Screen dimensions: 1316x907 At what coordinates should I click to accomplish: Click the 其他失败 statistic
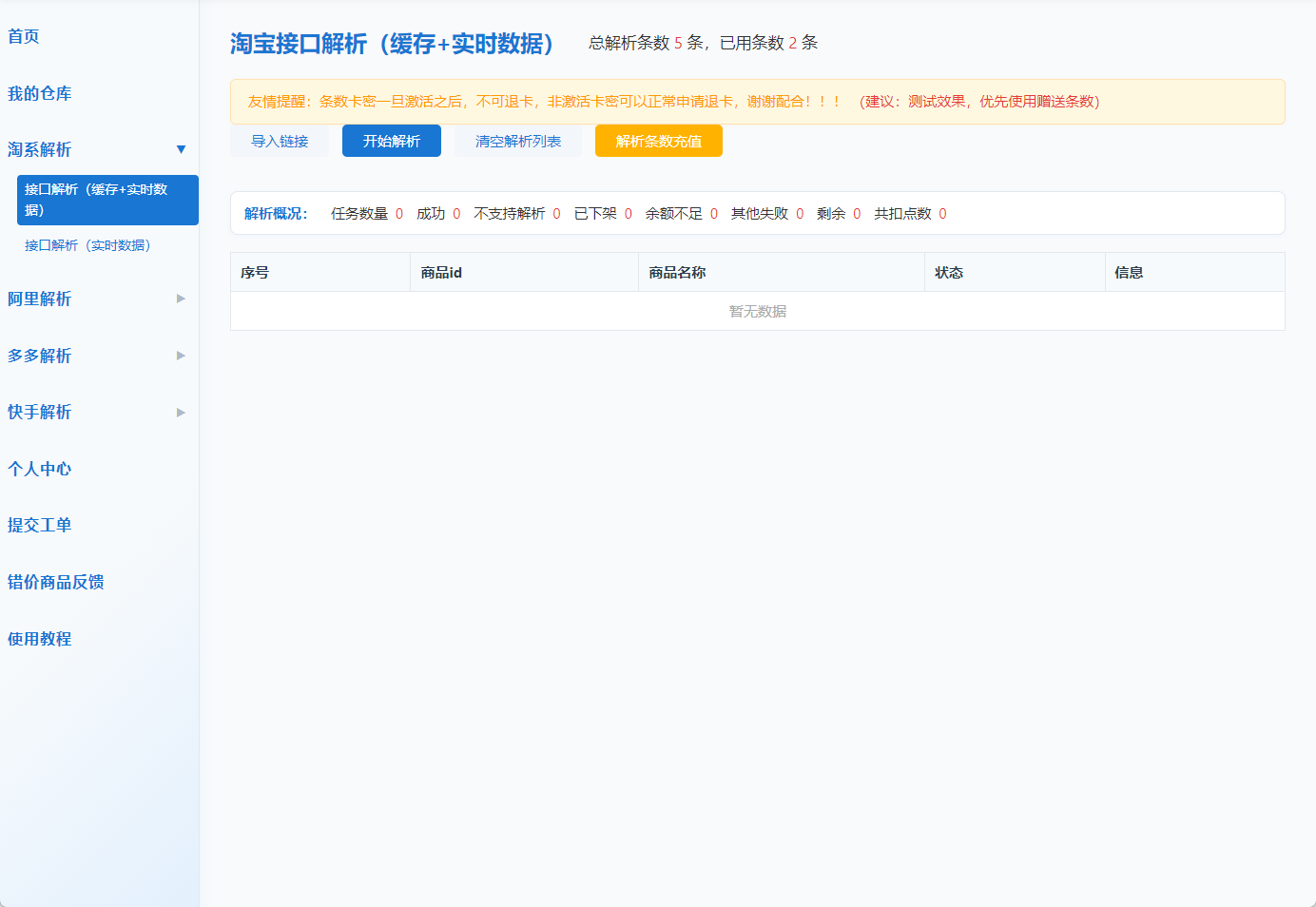tap(767, 213)
